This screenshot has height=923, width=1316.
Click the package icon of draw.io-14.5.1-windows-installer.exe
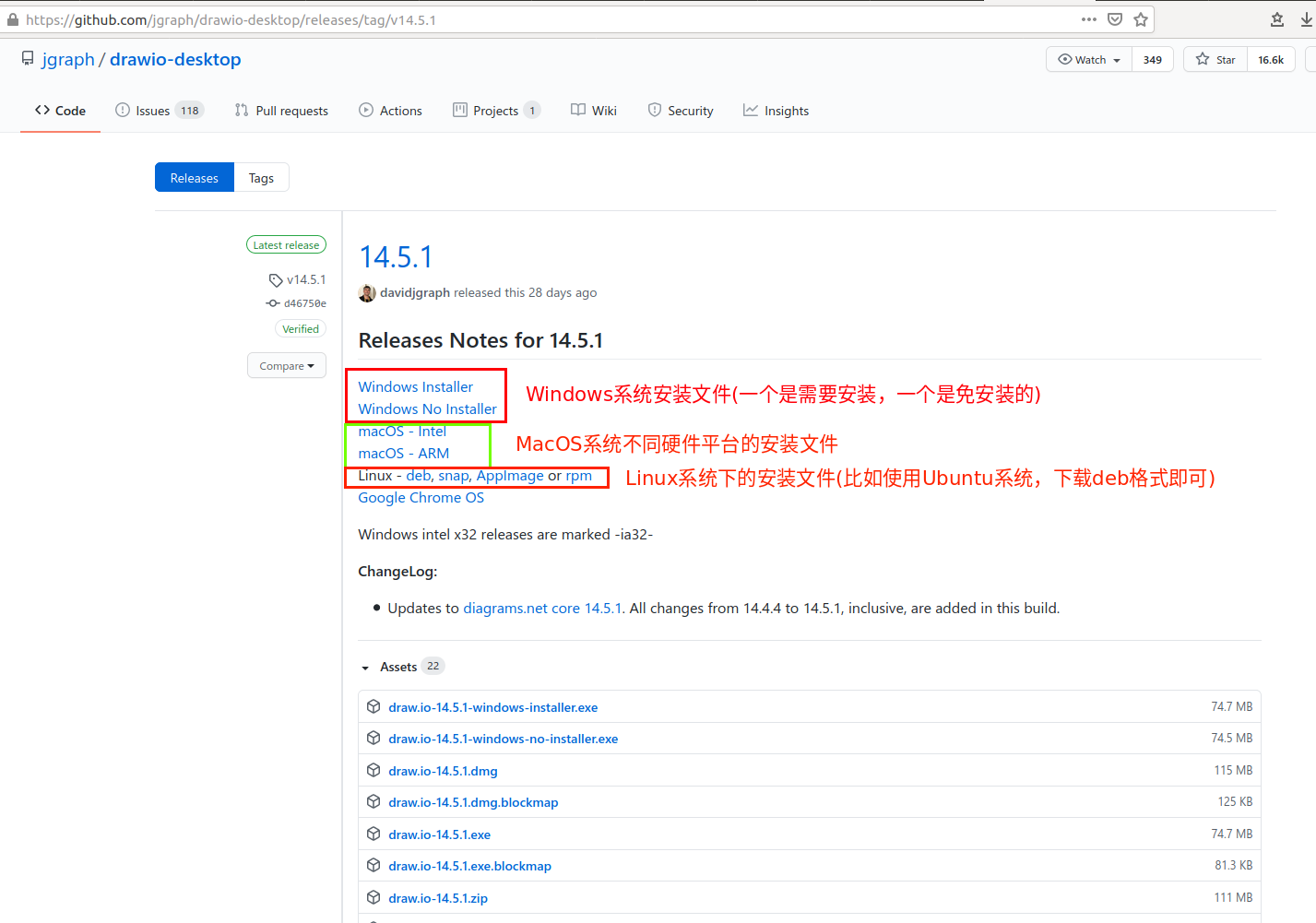[x=373, y=706]
